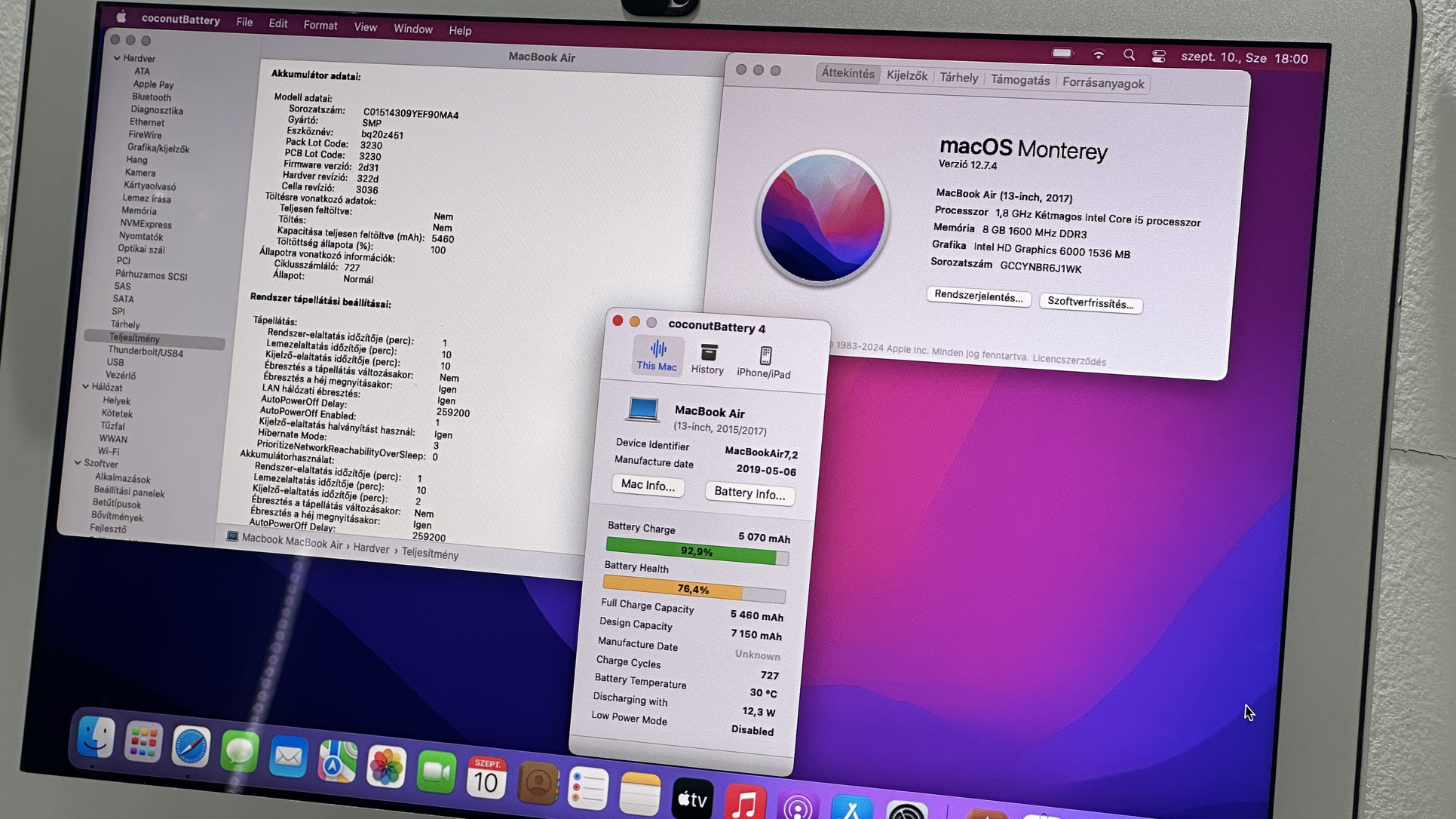Collapse the Hálózat tree section
The image size is (1456, 819).
tap(85, 386)
